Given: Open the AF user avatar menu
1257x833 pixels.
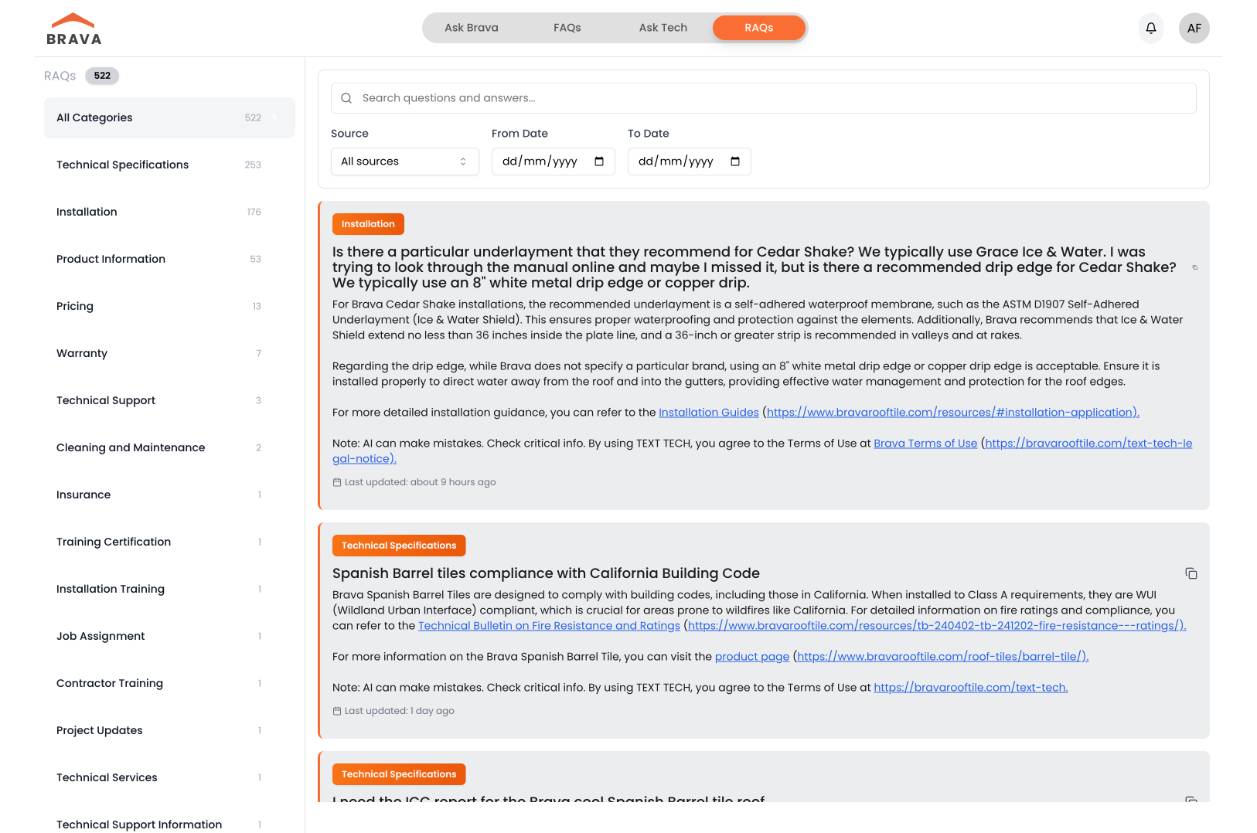Looking at the screenshot, I should (x=1194, y=28).
